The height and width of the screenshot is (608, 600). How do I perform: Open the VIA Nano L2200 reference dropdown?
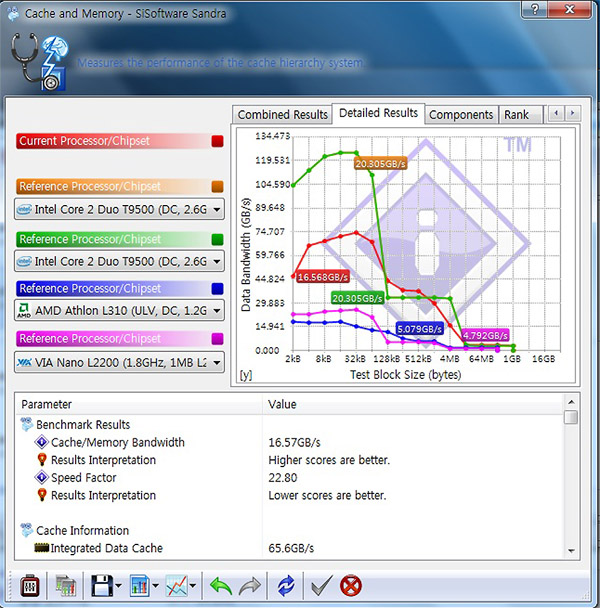[x=119, y=363]
